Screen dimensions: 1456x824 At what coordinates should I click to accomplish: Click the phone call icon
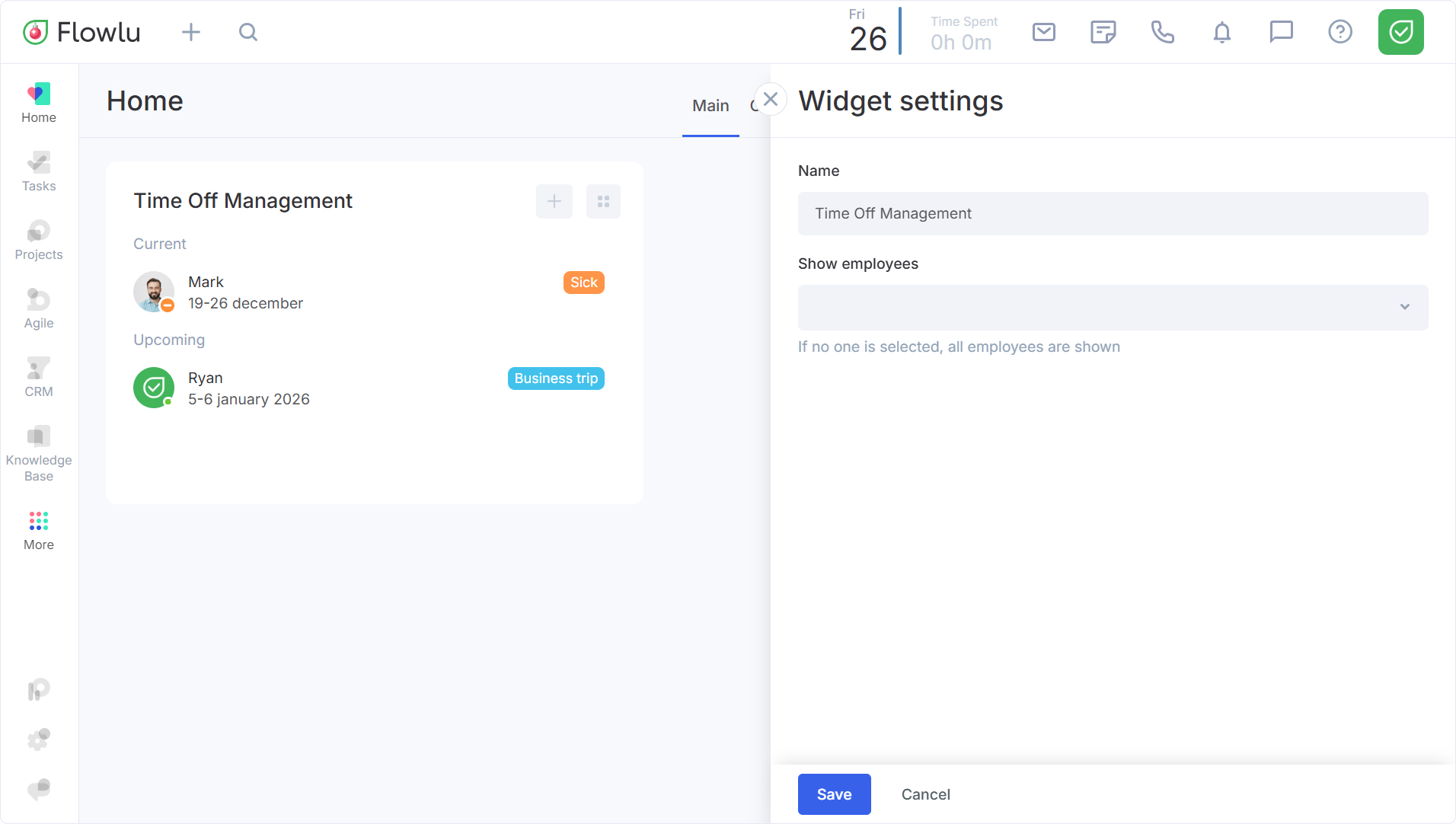(x=1162, y=32)
